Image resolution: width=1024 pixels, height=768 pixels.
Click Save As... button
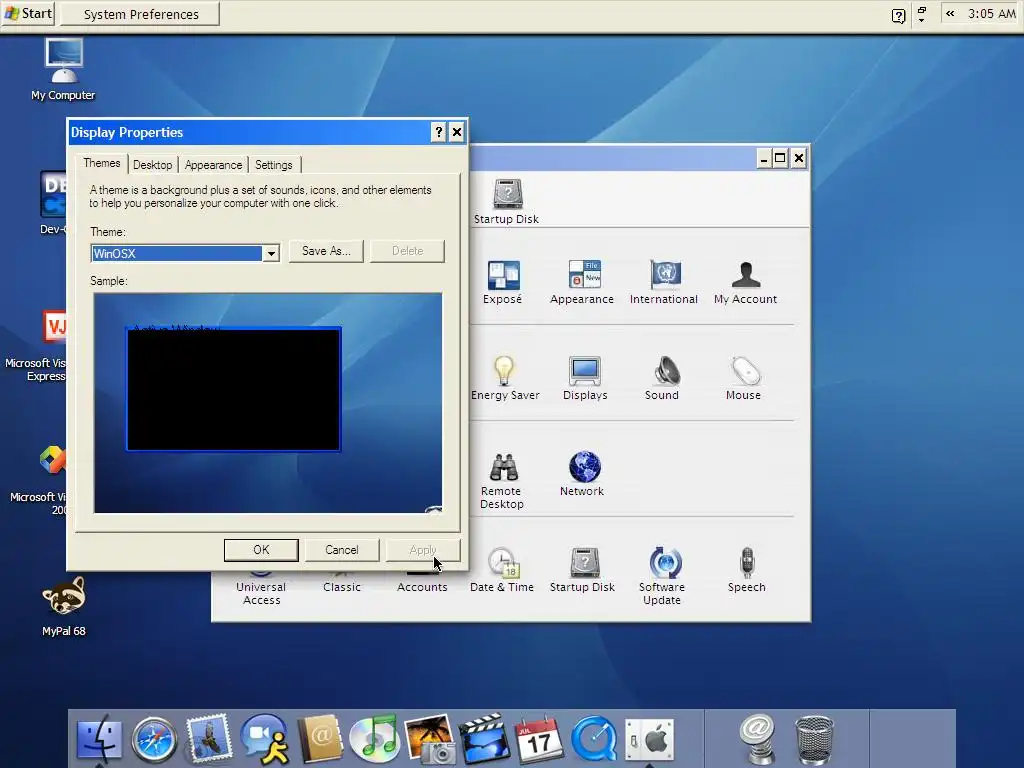click(x=326, y=251)
